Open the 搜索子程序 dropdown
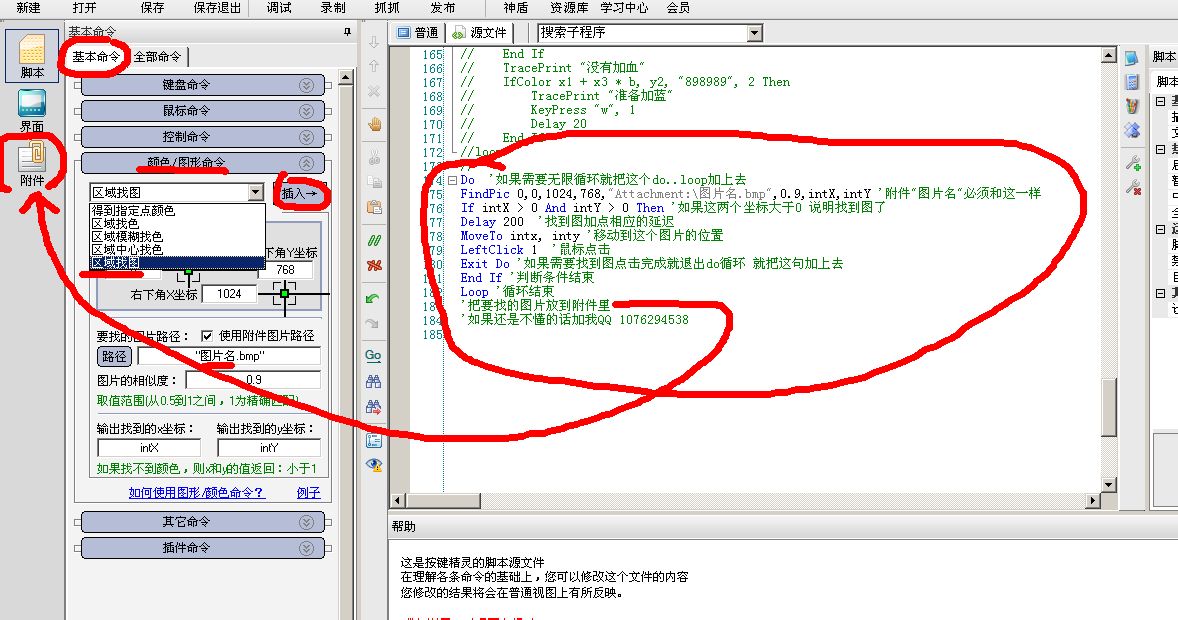 tap(755, 32)
